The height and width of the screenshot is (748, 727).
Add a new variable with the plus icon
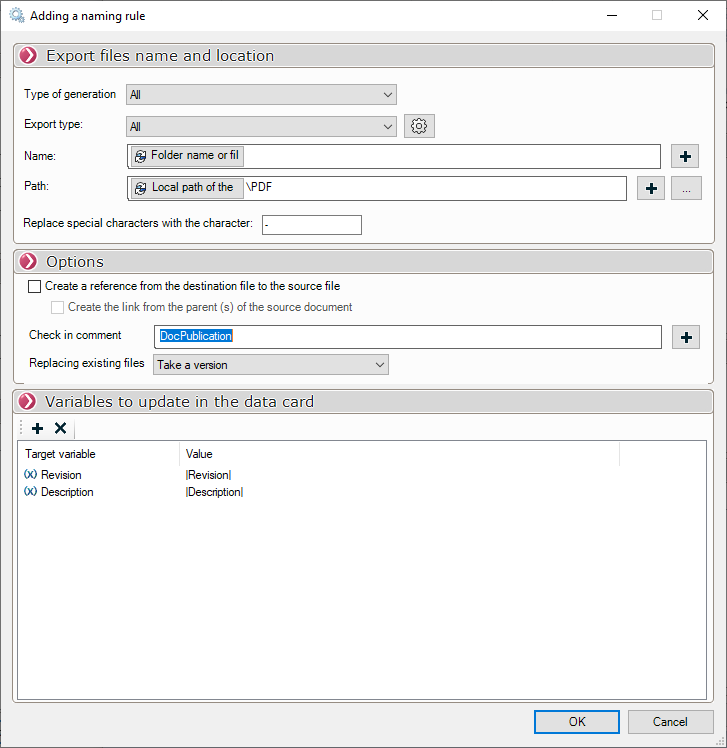tap(38, 428)
